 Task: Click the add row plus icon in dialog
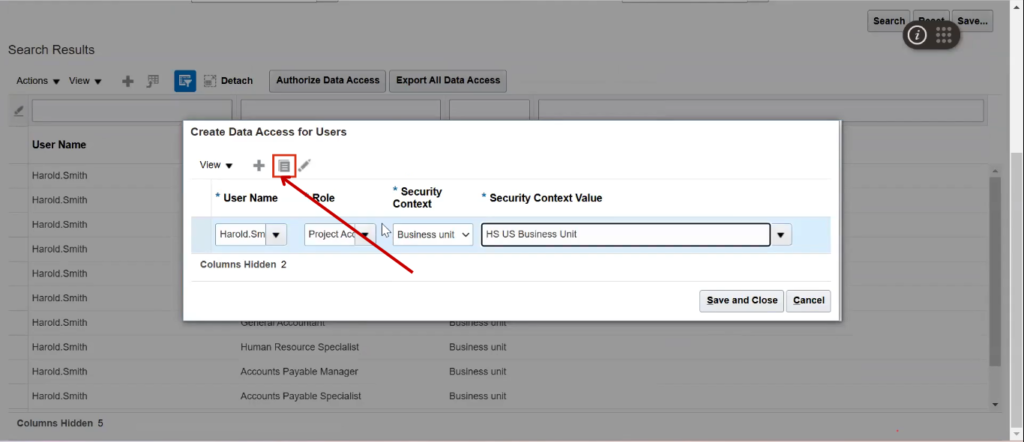(x=259, y=165)
